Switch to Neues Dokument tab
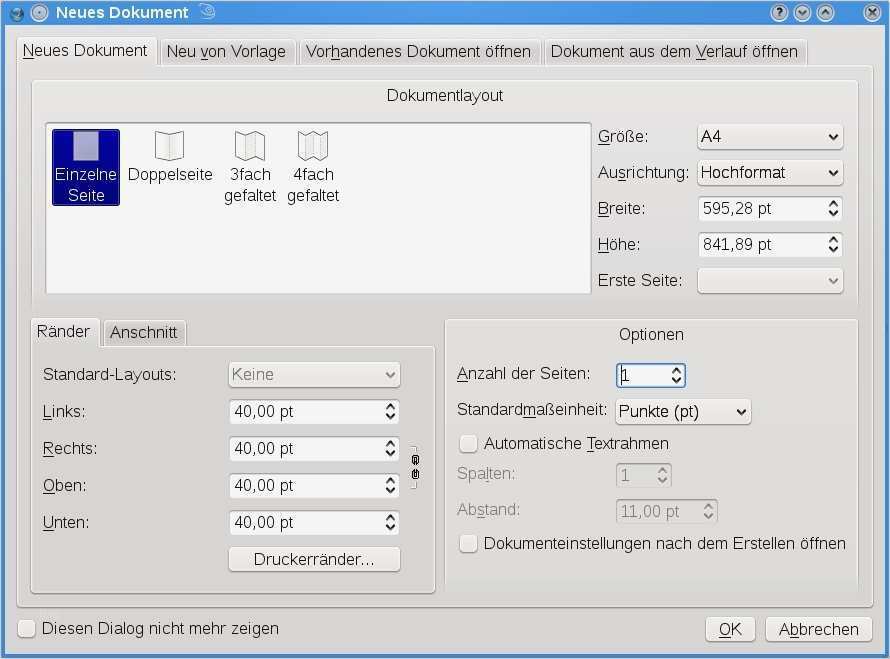Screen dimensions: 890x659 pos(85,51)
